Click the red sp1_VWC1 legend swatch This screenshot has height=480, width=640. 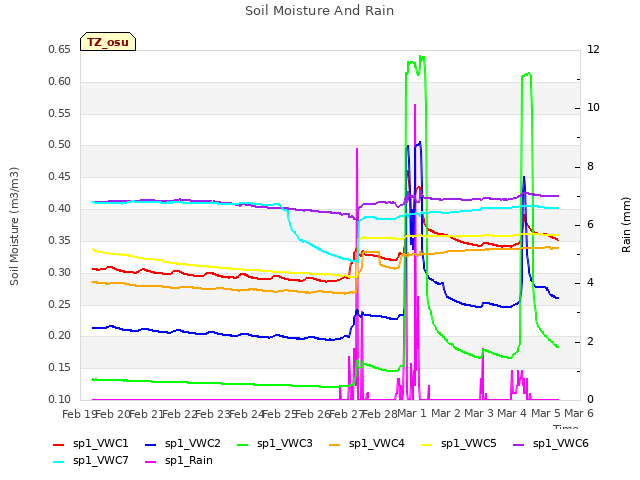point(59,444)
